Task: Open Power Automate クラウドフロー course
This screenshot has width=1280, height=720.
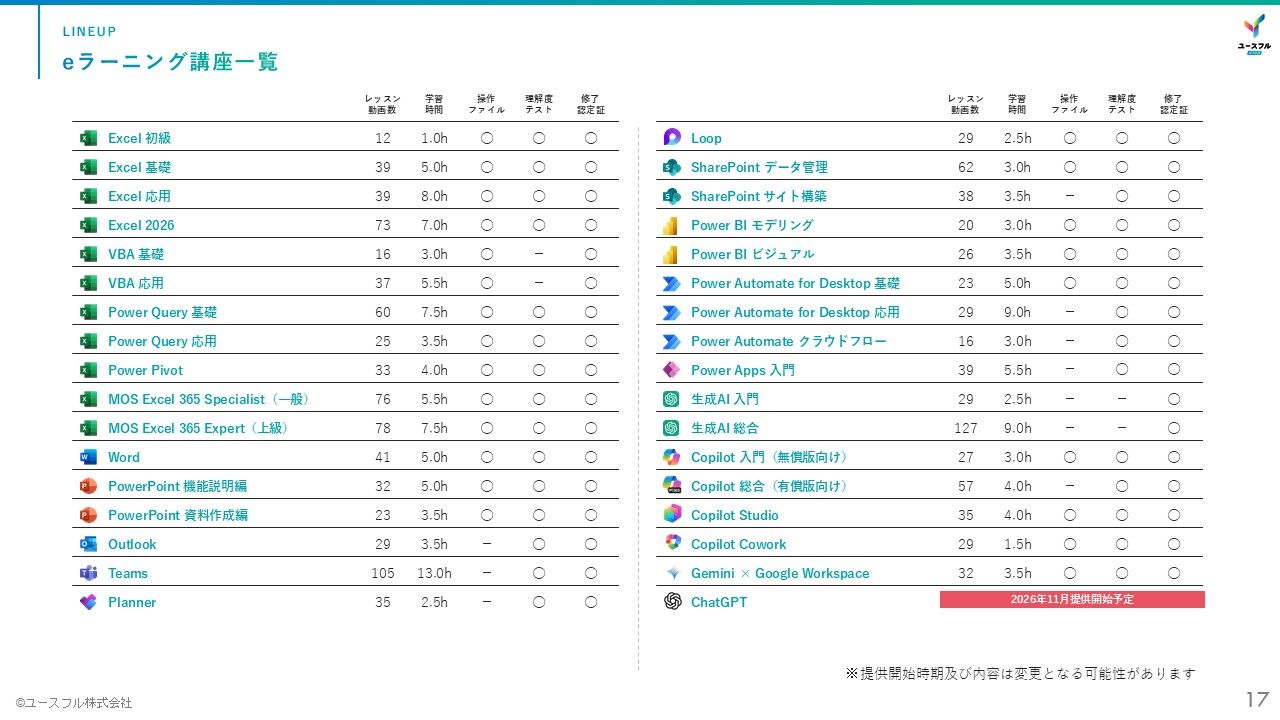Action: 789,341
